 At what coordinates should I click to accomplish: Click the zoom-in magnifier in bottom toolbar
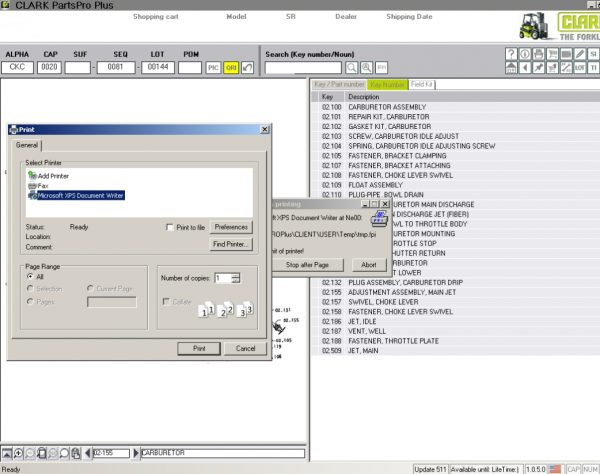click(x=18, y=453)
